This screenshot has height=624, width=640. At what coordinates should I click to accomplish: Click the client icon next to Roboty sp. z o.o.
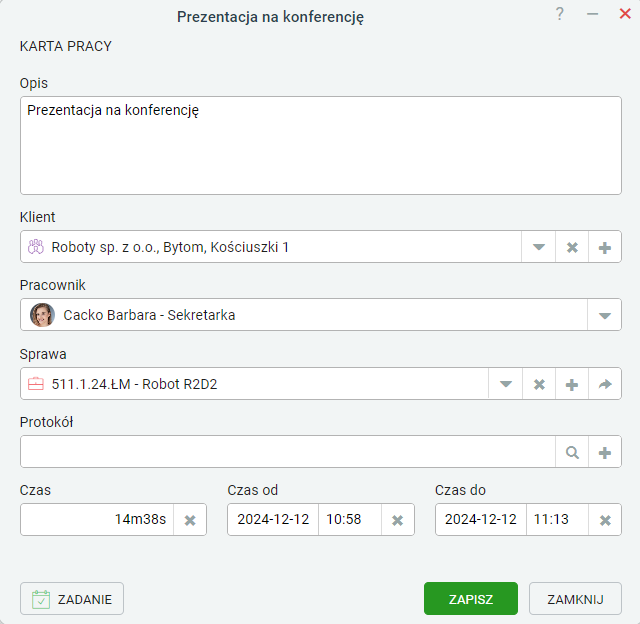pos(36,247)
